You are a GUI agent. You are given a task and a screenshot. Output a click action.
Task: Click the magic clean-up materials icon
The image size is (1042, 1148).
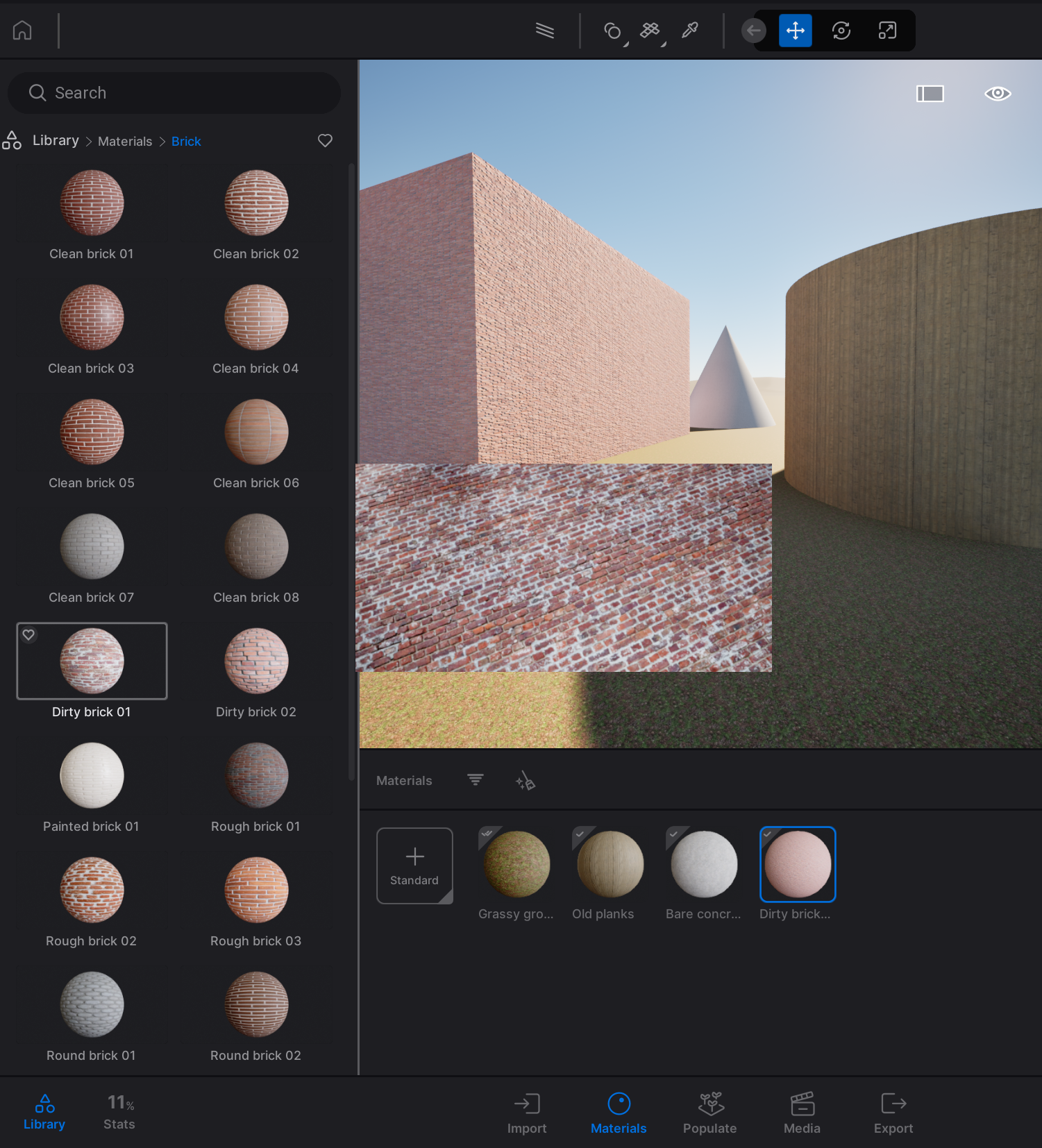point(526,782)
